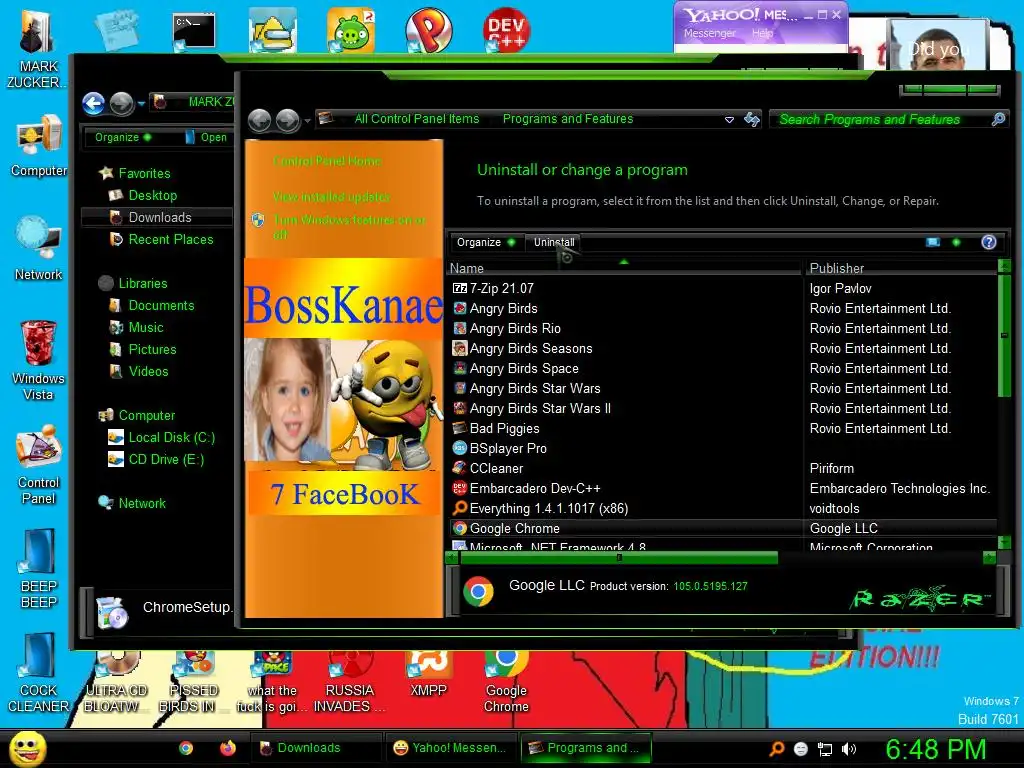The height and width of the screenshot is (768, 1024).
Task: Select Desktop in Favorites sidebar
Action: tap(152, 195)
